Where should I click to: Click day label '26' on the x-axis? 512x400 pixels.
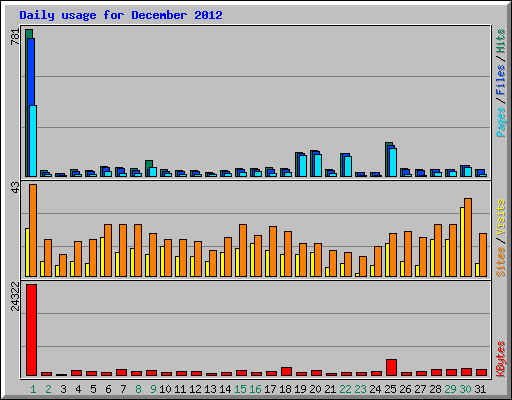pos(405,389)
